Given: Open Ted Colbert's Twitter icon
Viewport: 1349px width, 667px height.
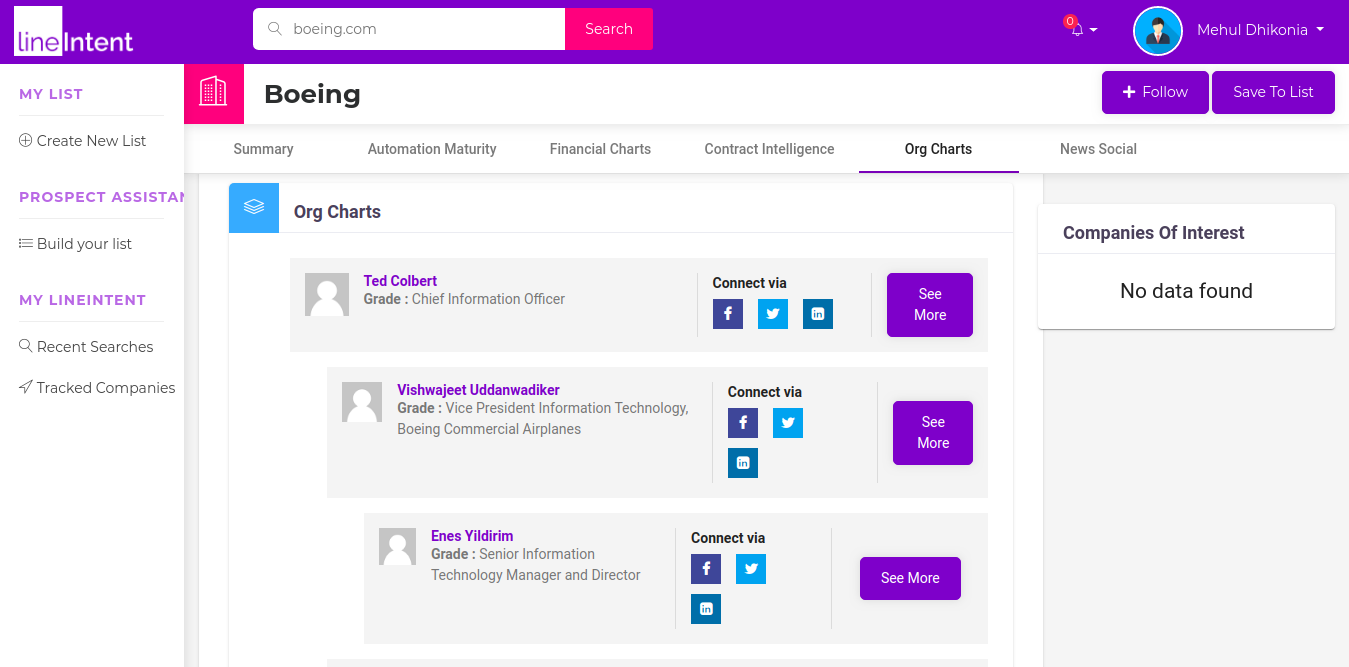Looking at the screenshot, I should pos(772,314).
